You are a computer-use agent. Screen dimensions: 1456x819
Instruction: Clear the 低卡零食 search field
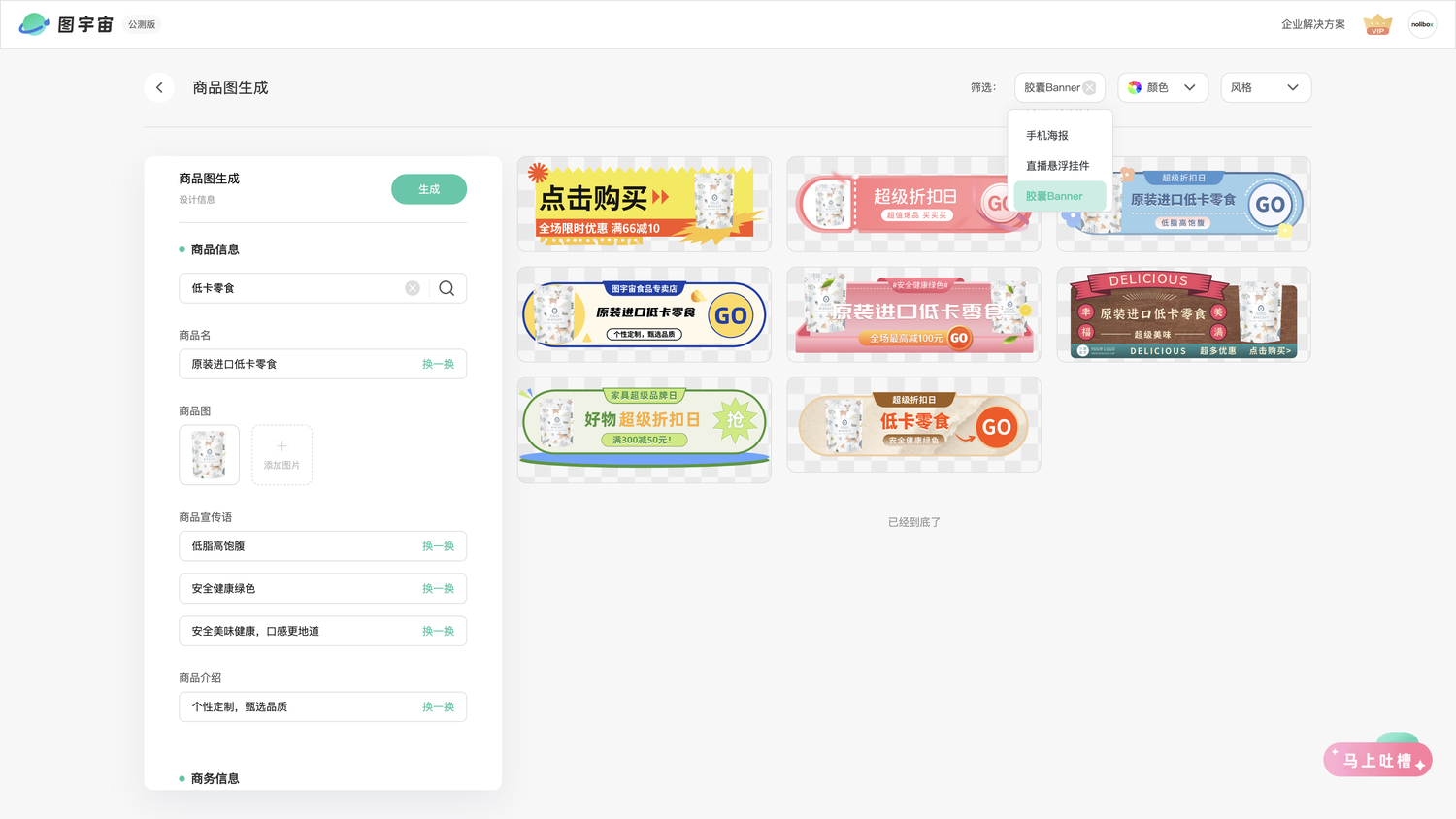click(413, 288)
